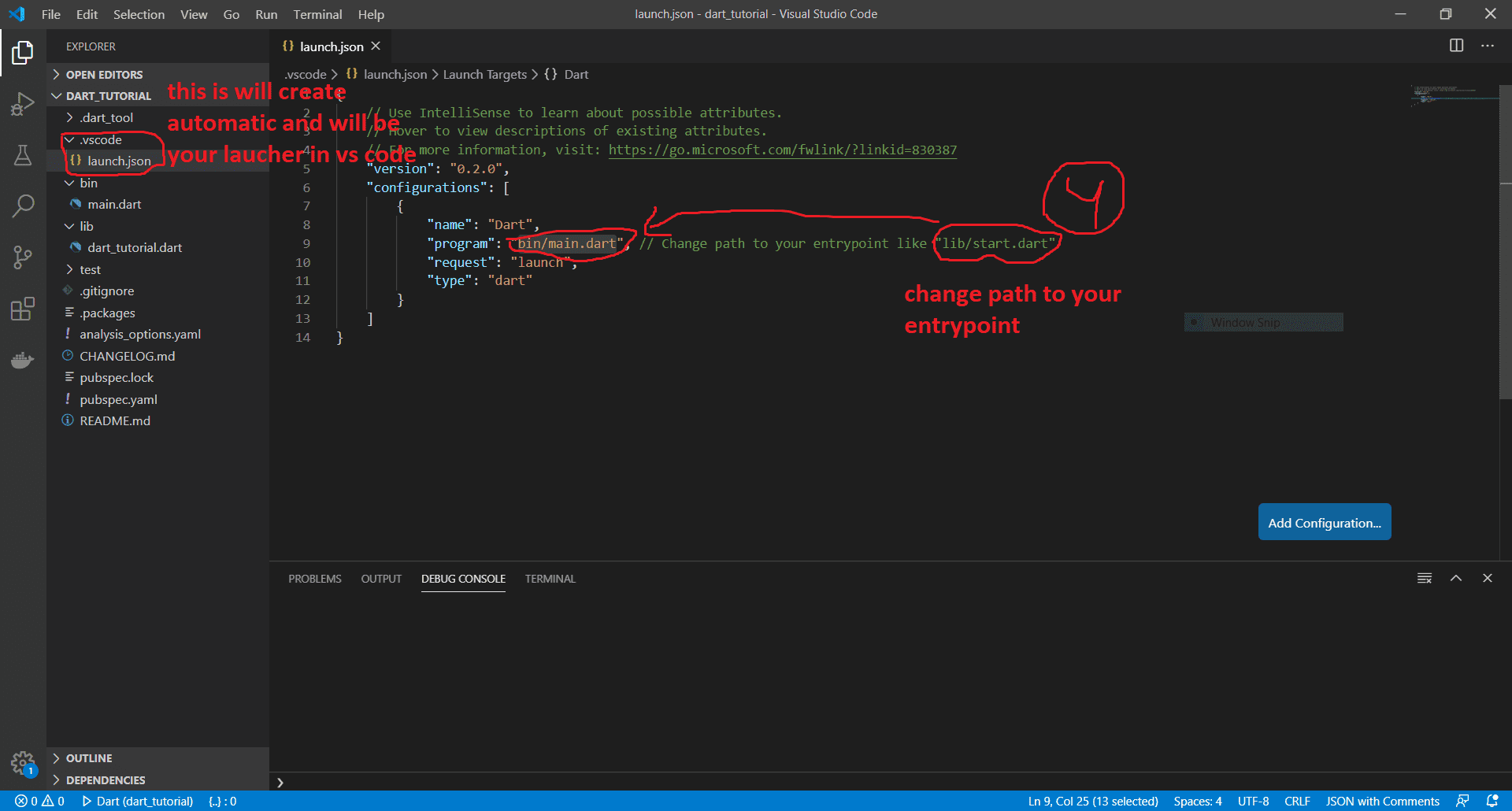This screenshot has width=1512, height=811.
Task: Click the panel filter icon above Debug Console
Action: 1424,578
